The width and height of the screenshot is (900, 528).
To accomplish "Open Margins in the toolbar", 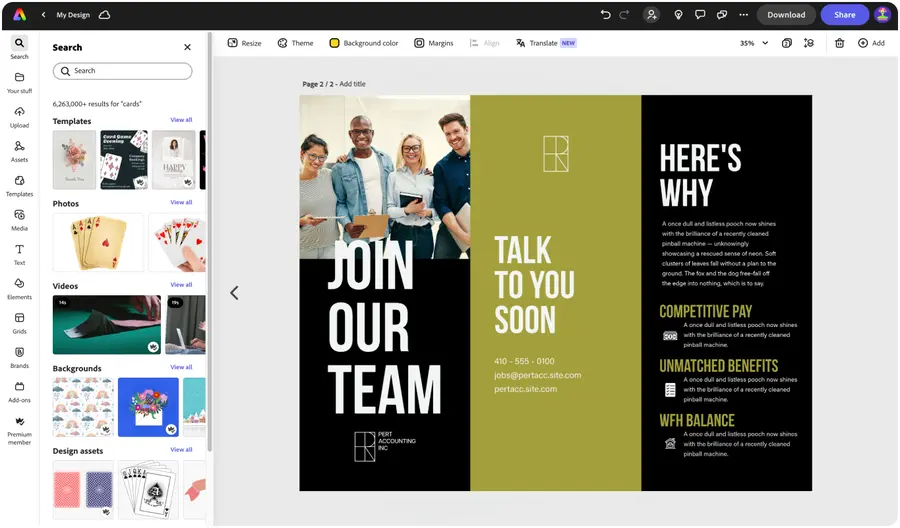I will 434,43.
